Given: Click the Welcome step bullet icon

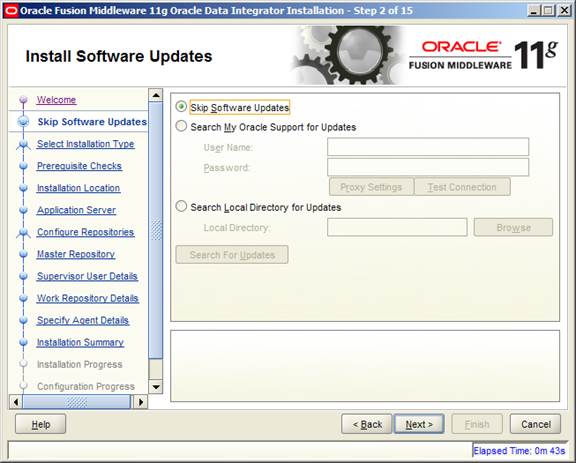Looking at the screenshot, I should [23, 100].
